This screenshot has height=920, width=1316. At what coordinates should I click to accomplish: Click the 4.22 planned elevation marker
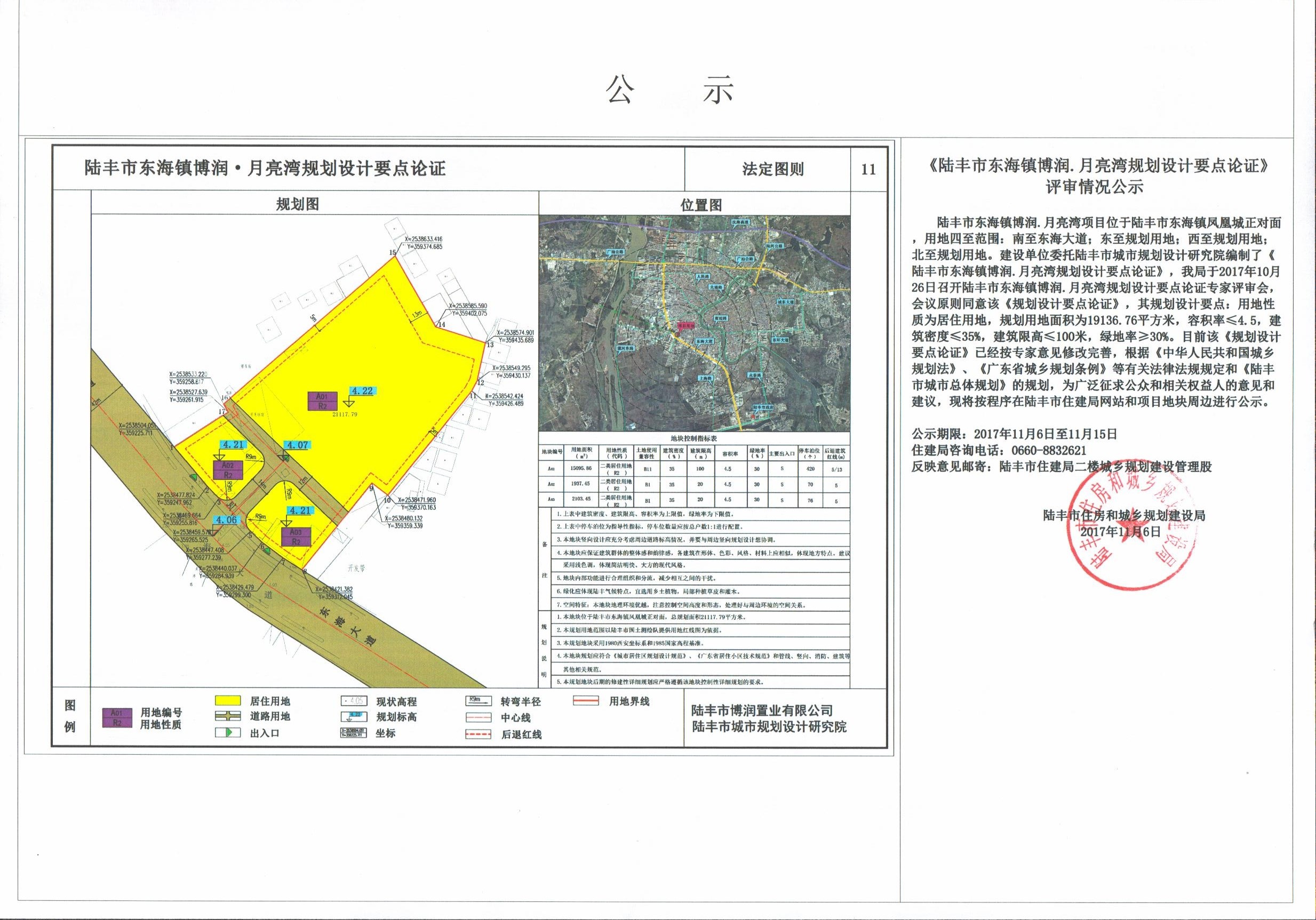362,391
